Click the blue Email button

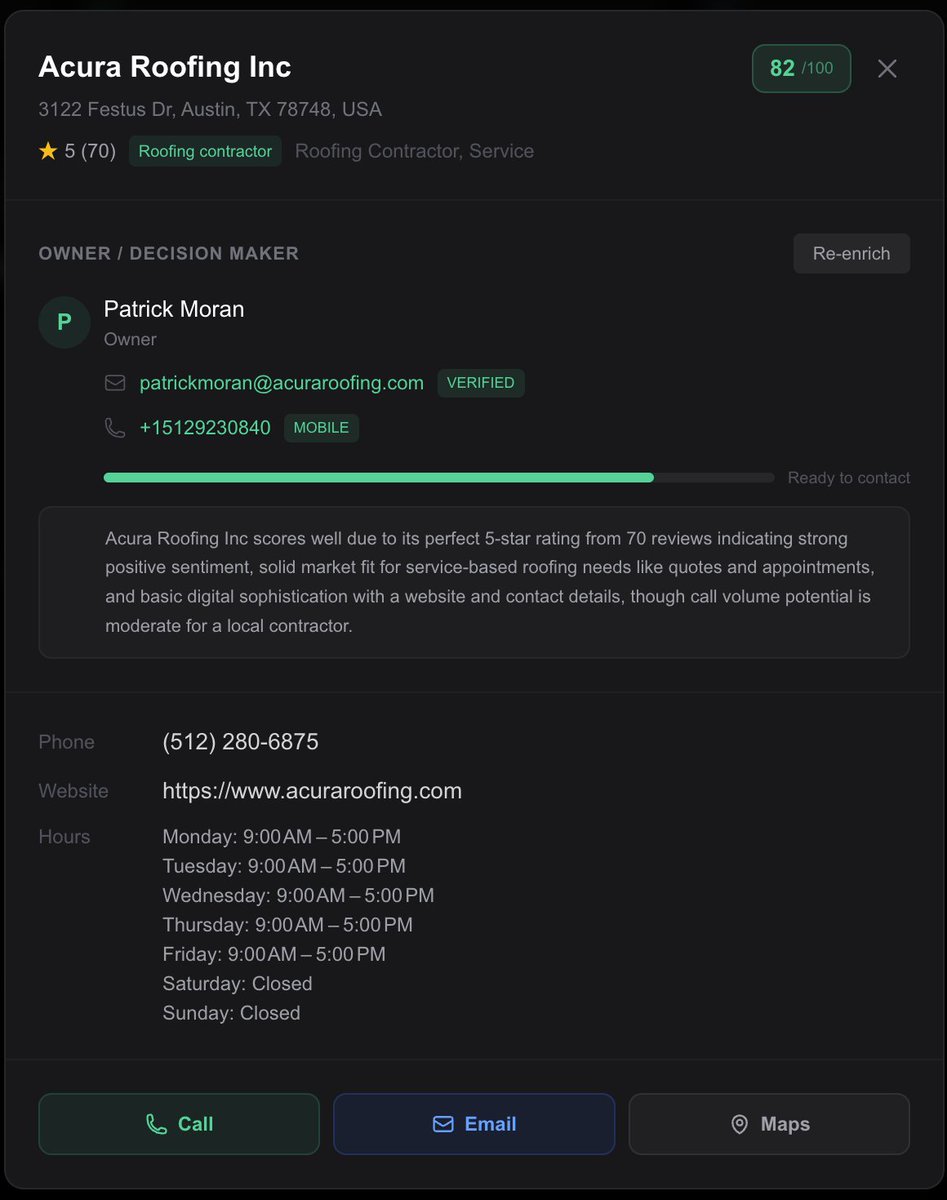coord(474,1124)
